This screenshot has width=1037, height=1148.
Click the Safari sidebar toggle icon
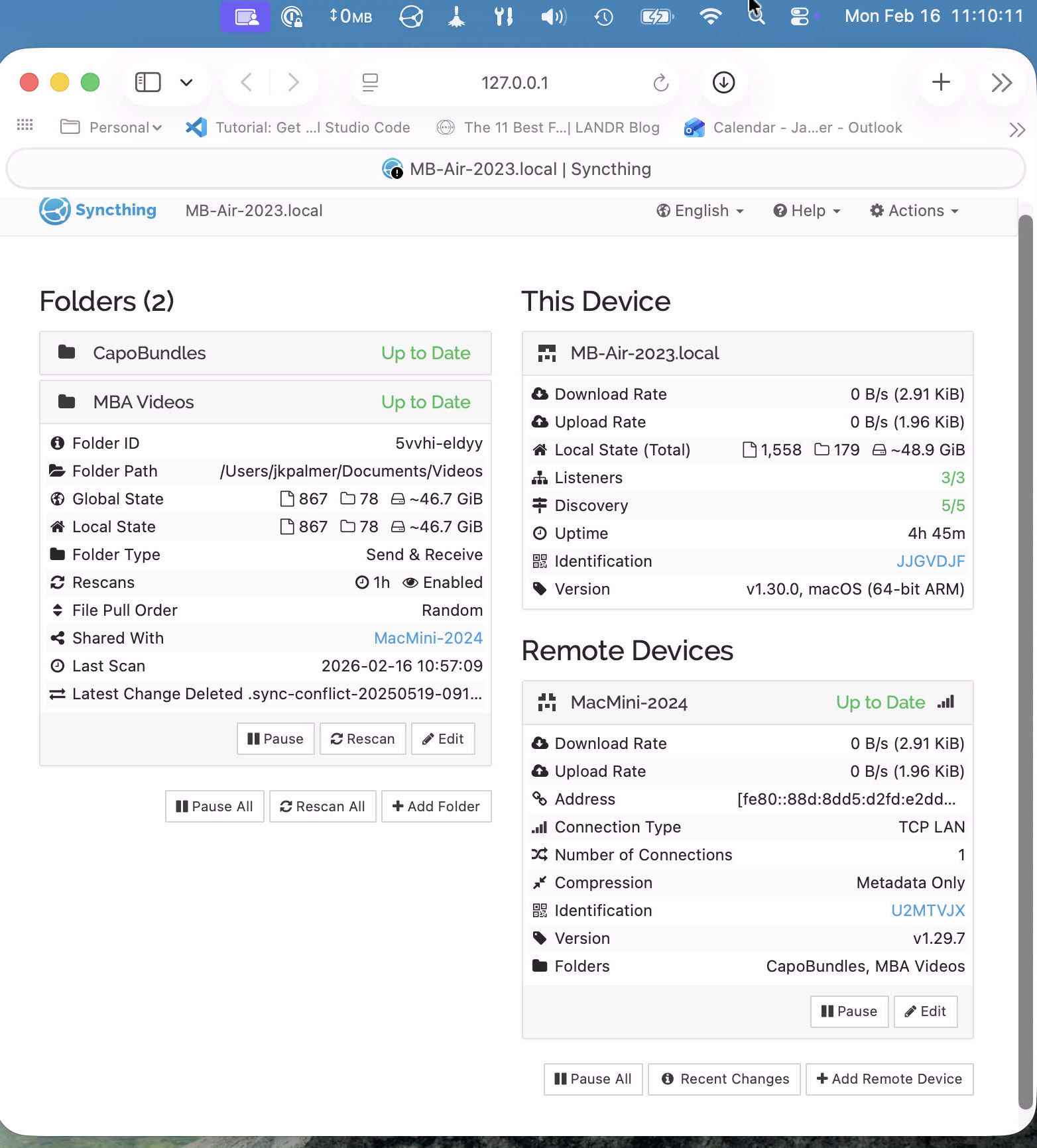pyautogui.click(x=148, y=82)
